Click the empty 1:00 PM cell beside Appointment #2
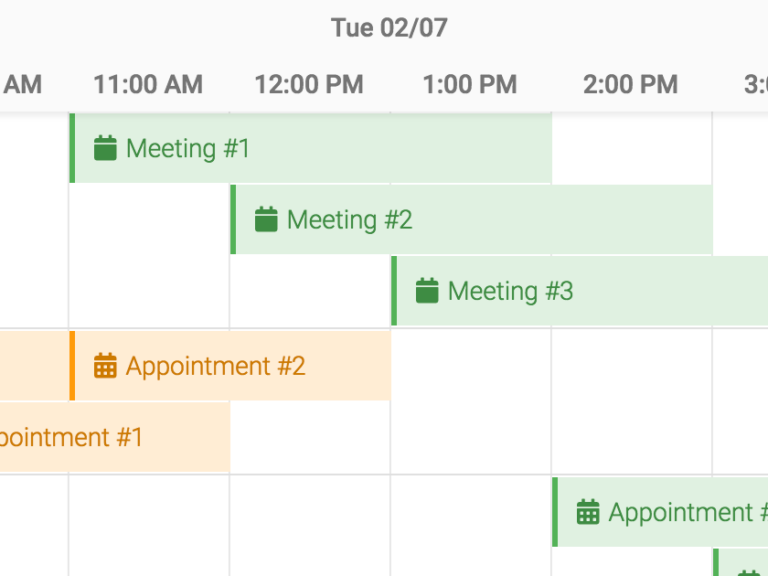The height and width of the screenshot is (576, 768). 471,366
